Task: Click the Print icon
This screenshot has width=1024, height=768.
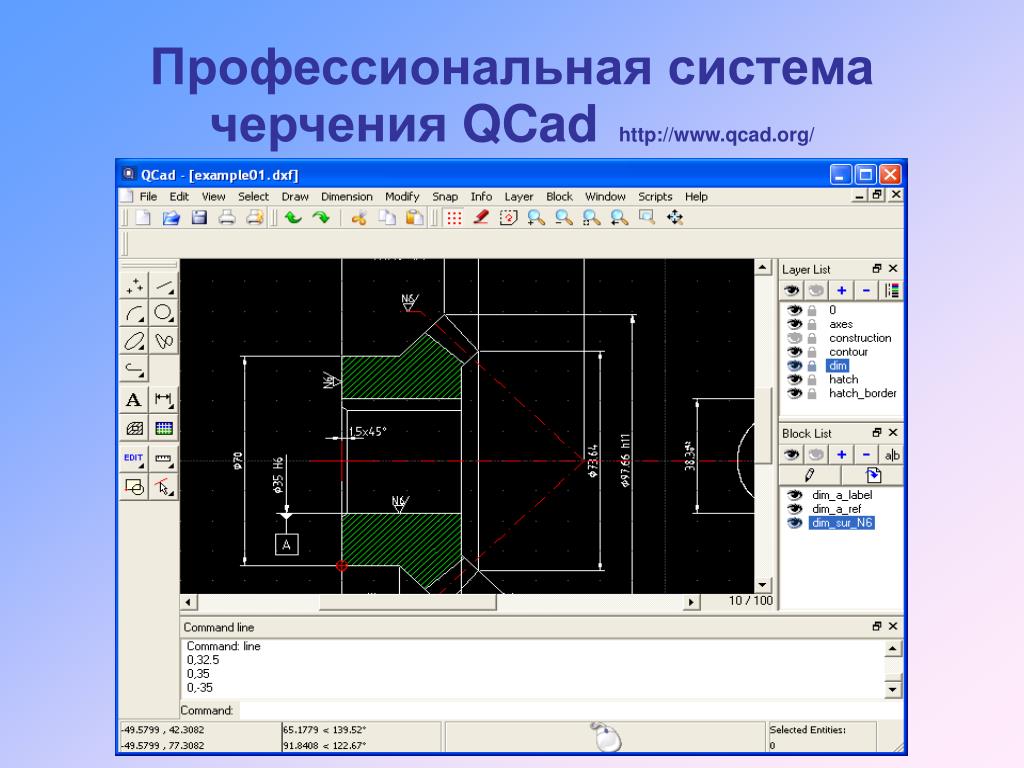Action: point(227,217)
